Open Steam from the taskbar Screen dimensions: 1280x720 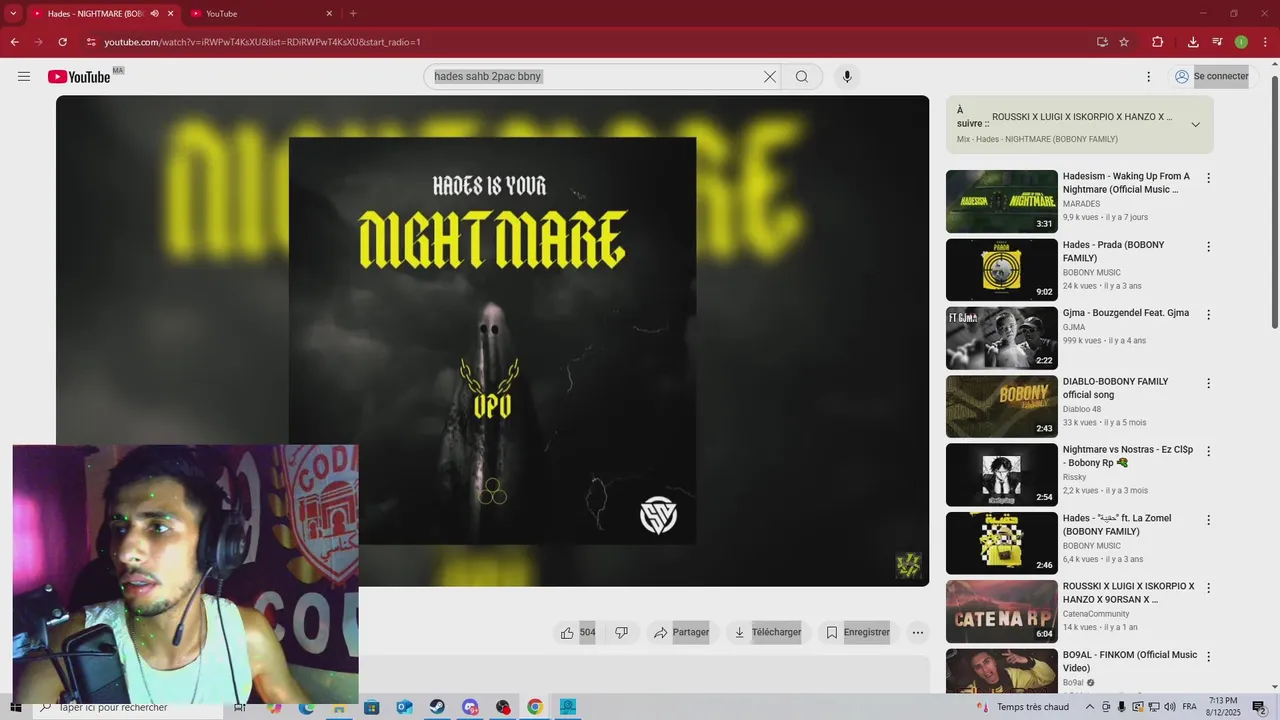pos(438,707)
